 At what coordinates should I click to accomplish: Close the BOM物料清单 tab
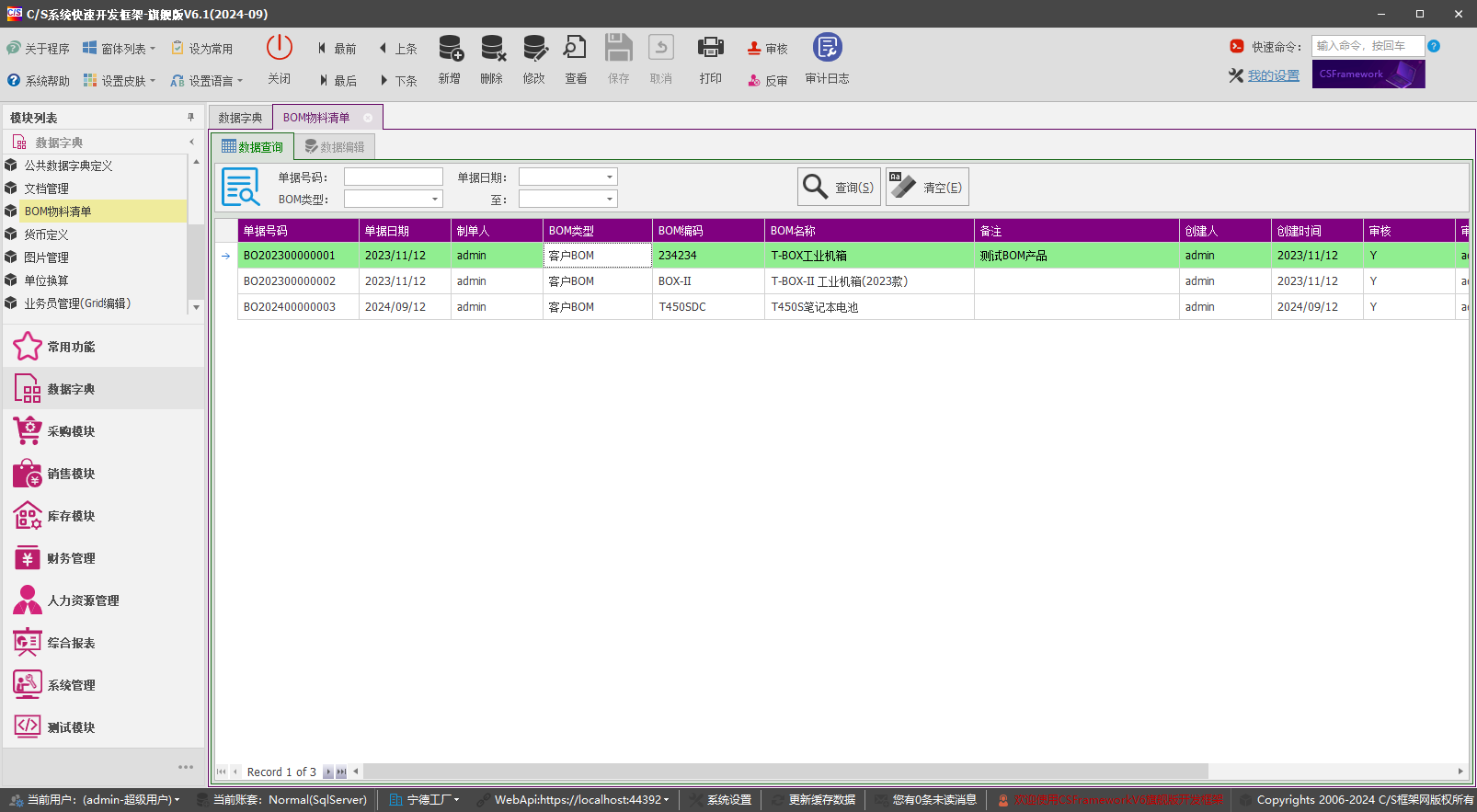(368, 118)
